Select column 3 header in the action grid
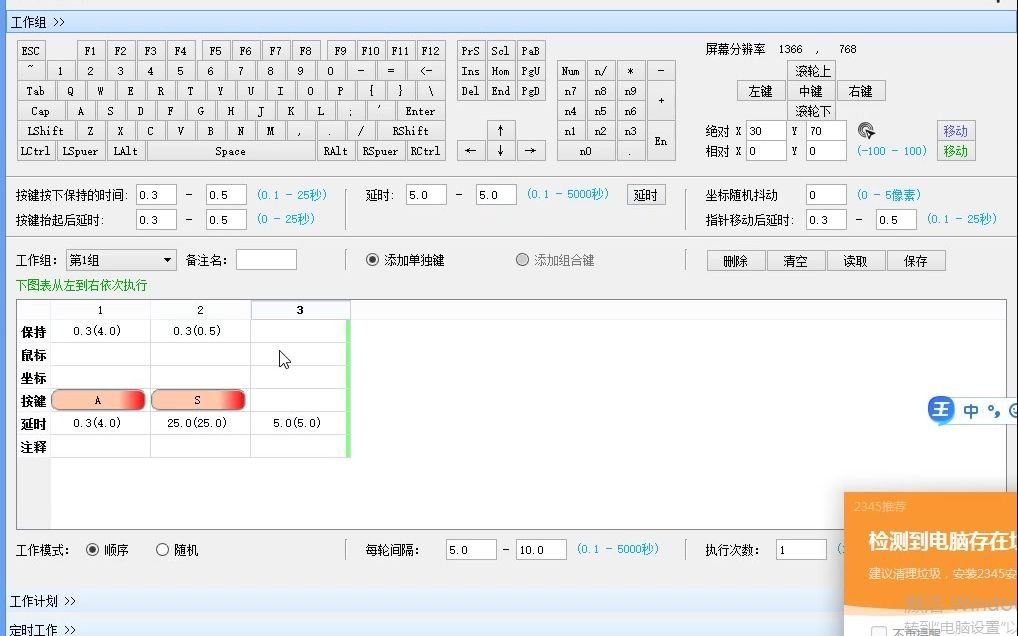The width and height of the screenshot is (1018, 636). pyautogui.click(x=300, y=310)
